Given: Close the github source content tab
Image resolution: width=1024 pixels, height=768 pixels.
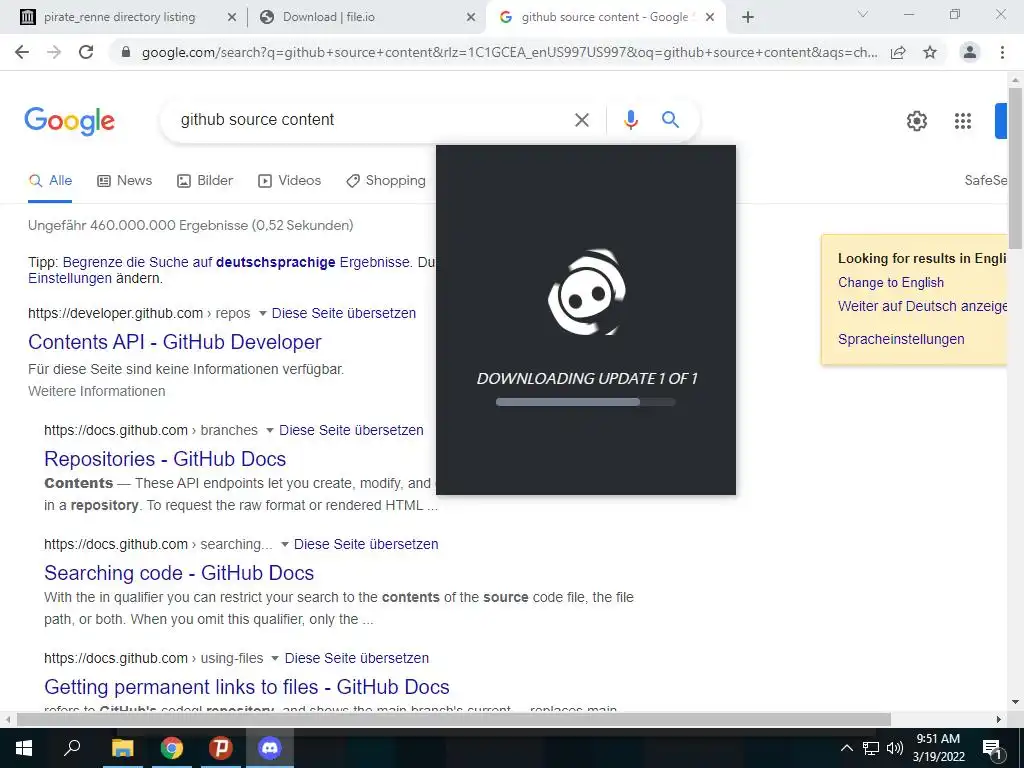Looking at the screenshot, I should click(x=711, y=18).
